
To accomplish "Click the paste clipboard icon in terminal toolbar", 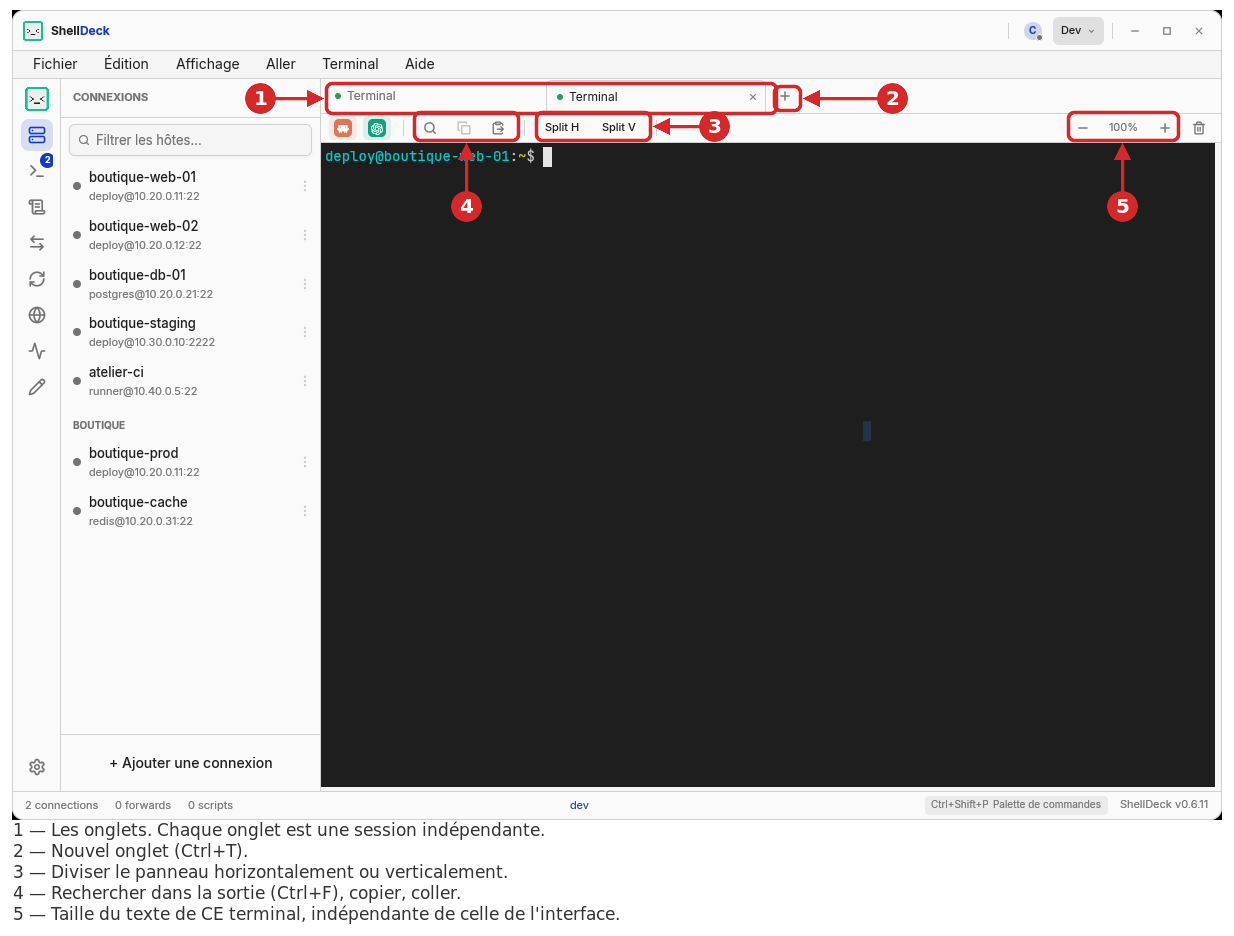I will coord(498,128).
